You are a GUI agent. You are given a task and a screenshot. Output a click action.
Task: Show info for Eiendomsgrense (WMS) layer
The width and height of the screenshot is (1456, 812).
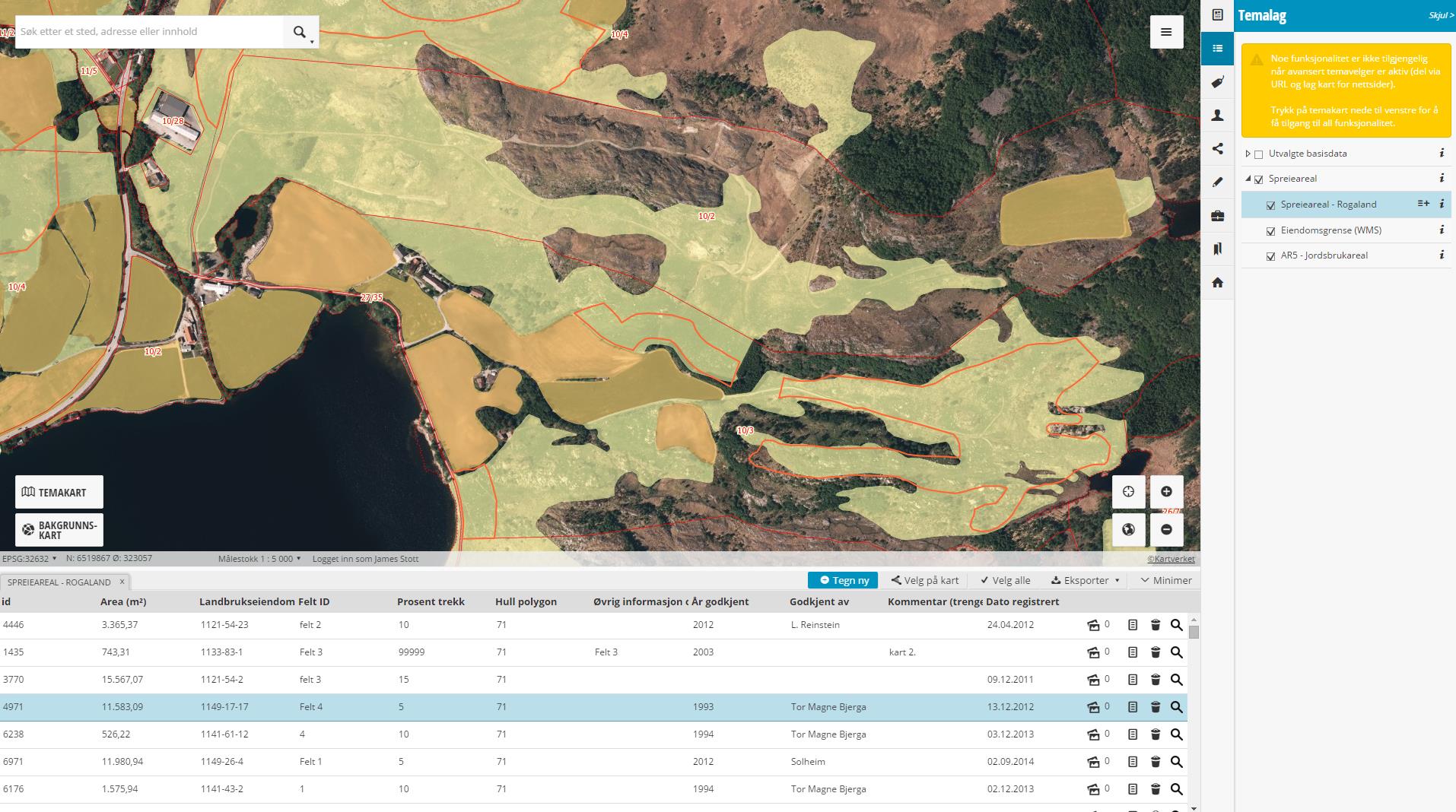click(x=1442, y=230)
